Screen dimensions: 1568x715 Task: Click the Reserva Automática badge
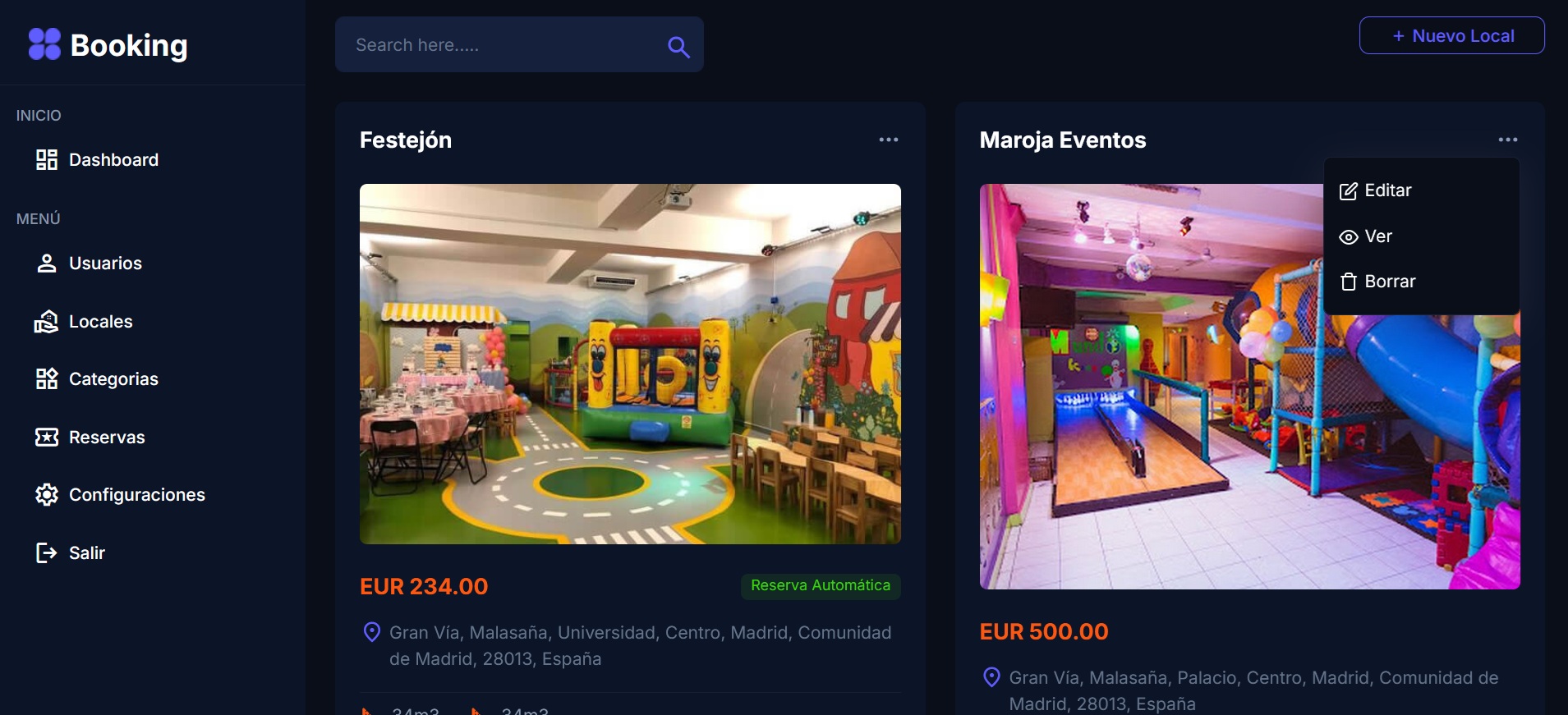tap(821, 586)
